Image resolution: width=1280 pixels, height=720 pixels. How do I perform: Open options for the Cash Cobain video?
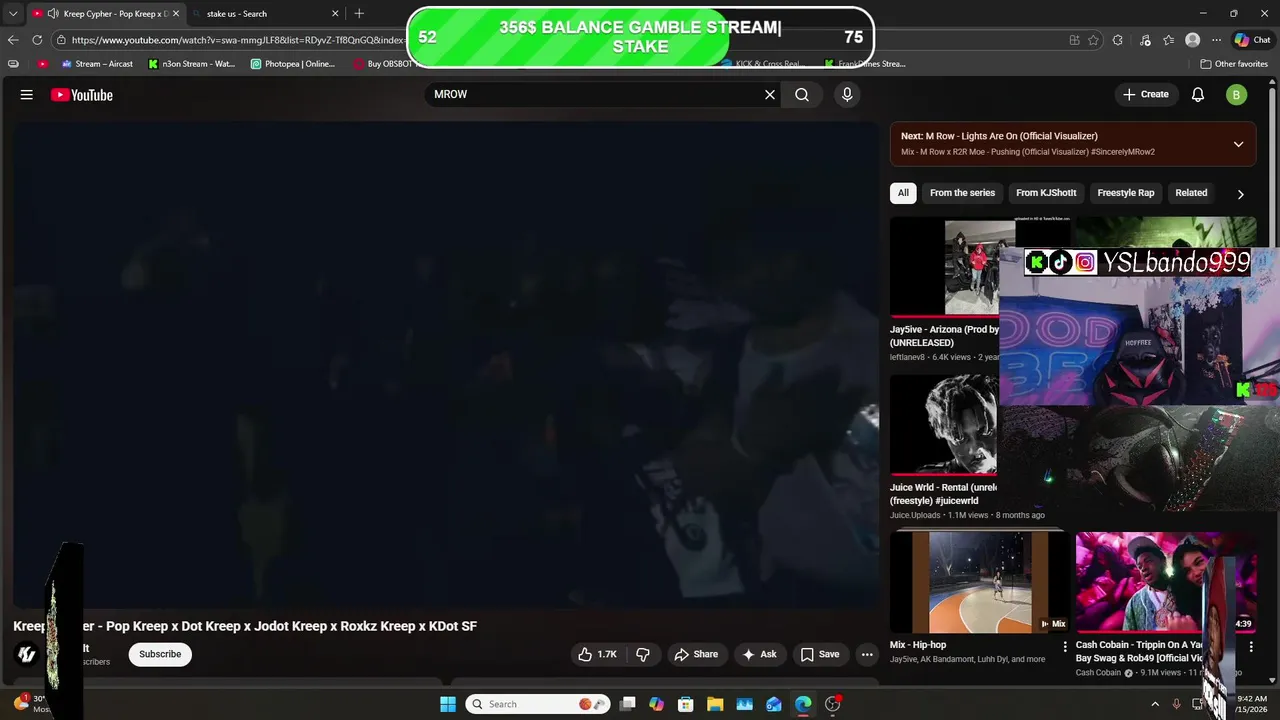tap(1251, 647)
